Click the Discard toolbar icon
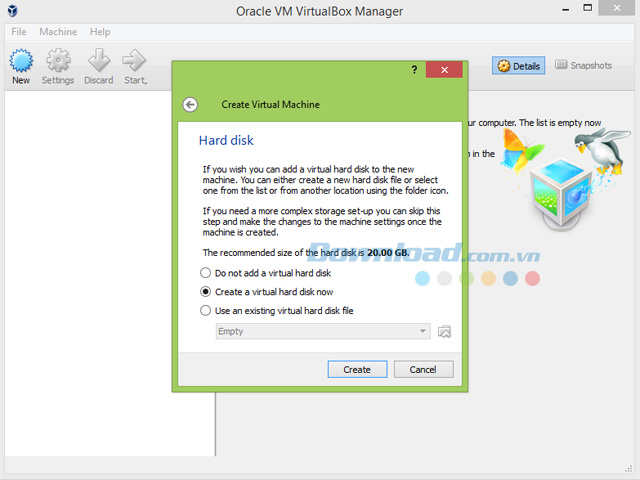 [x=98, y=66]
